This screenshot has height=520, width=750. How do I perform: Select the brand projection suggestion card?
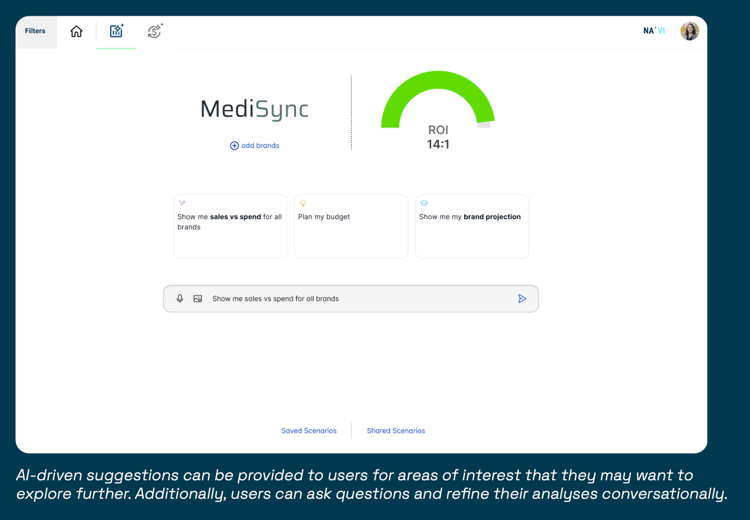click(472, 226)
